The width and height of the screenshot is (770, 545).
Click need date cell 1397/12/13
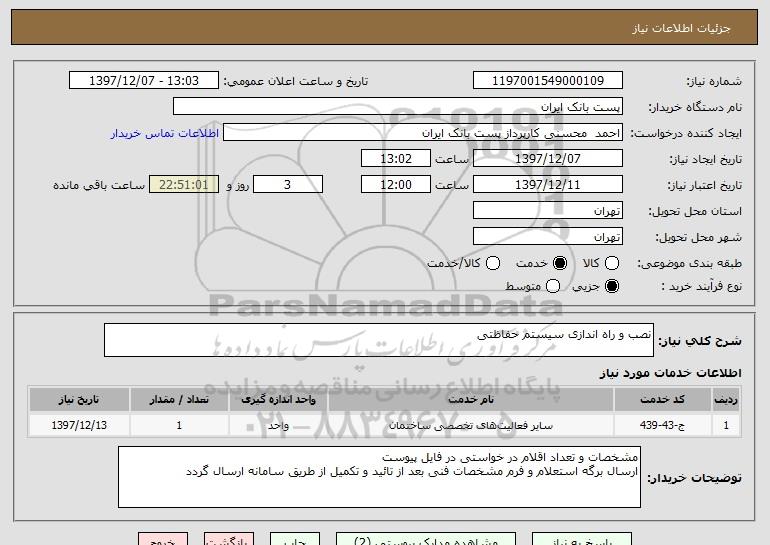click(x=79, y=425)
